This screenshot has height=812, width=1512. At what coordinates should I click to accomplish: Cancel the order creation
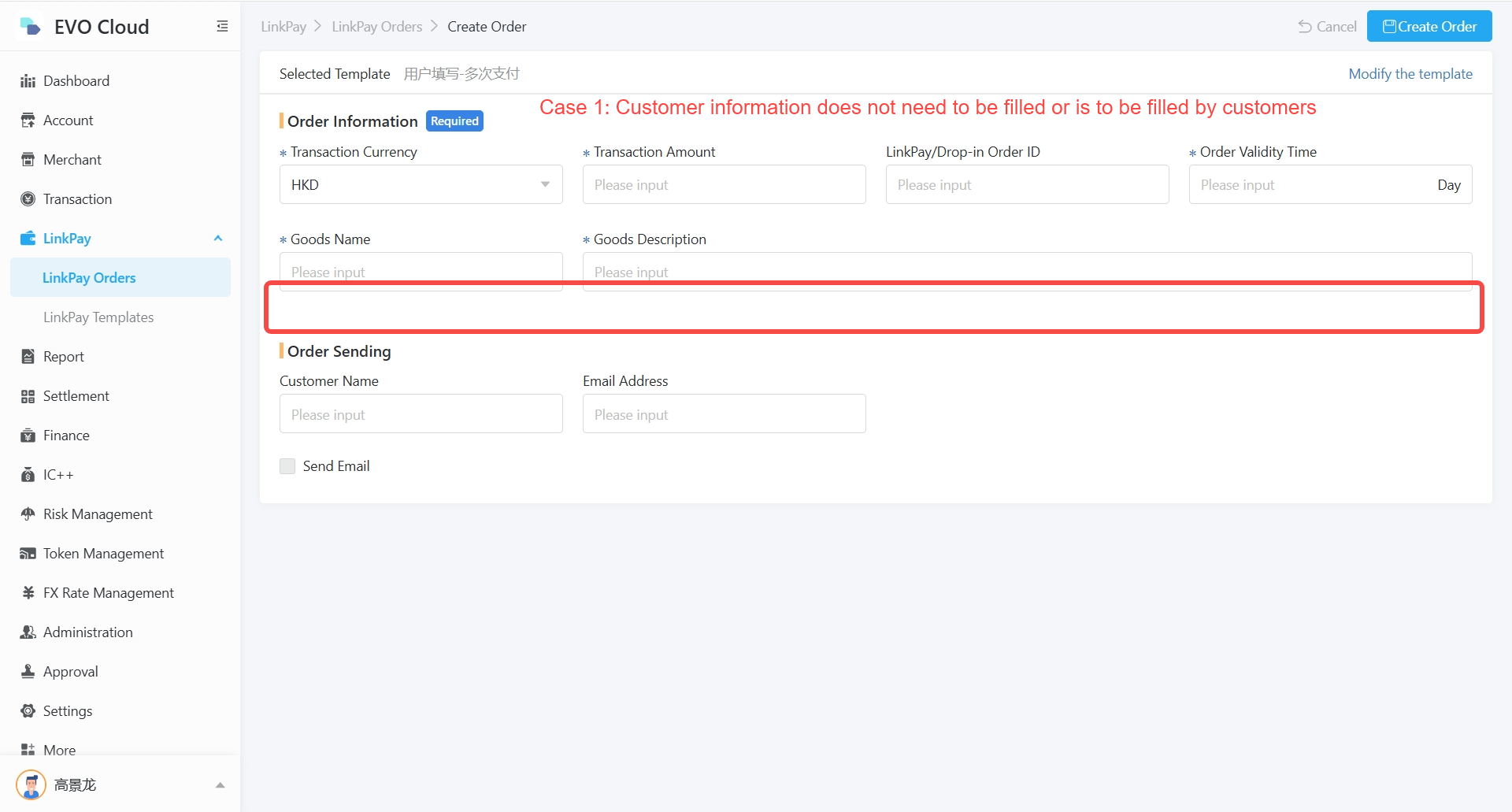[x=1327, y=27]
